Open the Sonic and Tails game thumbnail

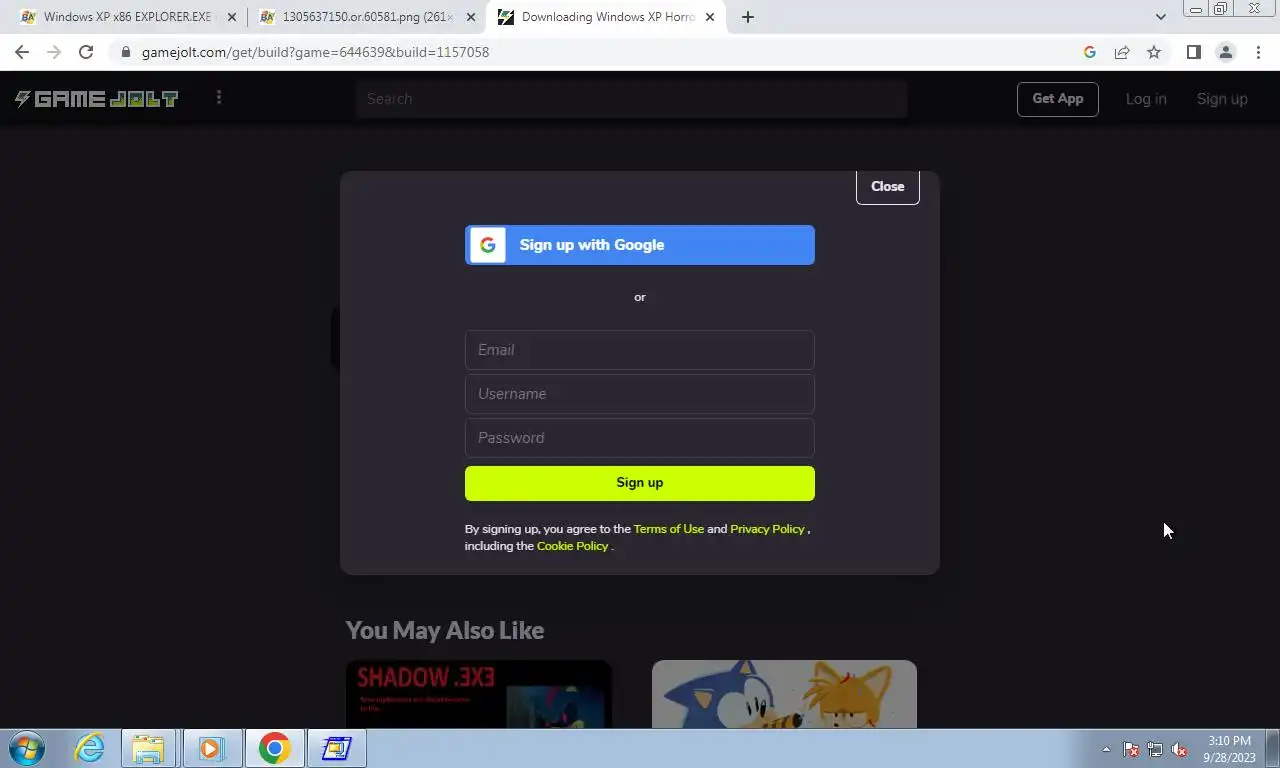click(x=784, y=694)
